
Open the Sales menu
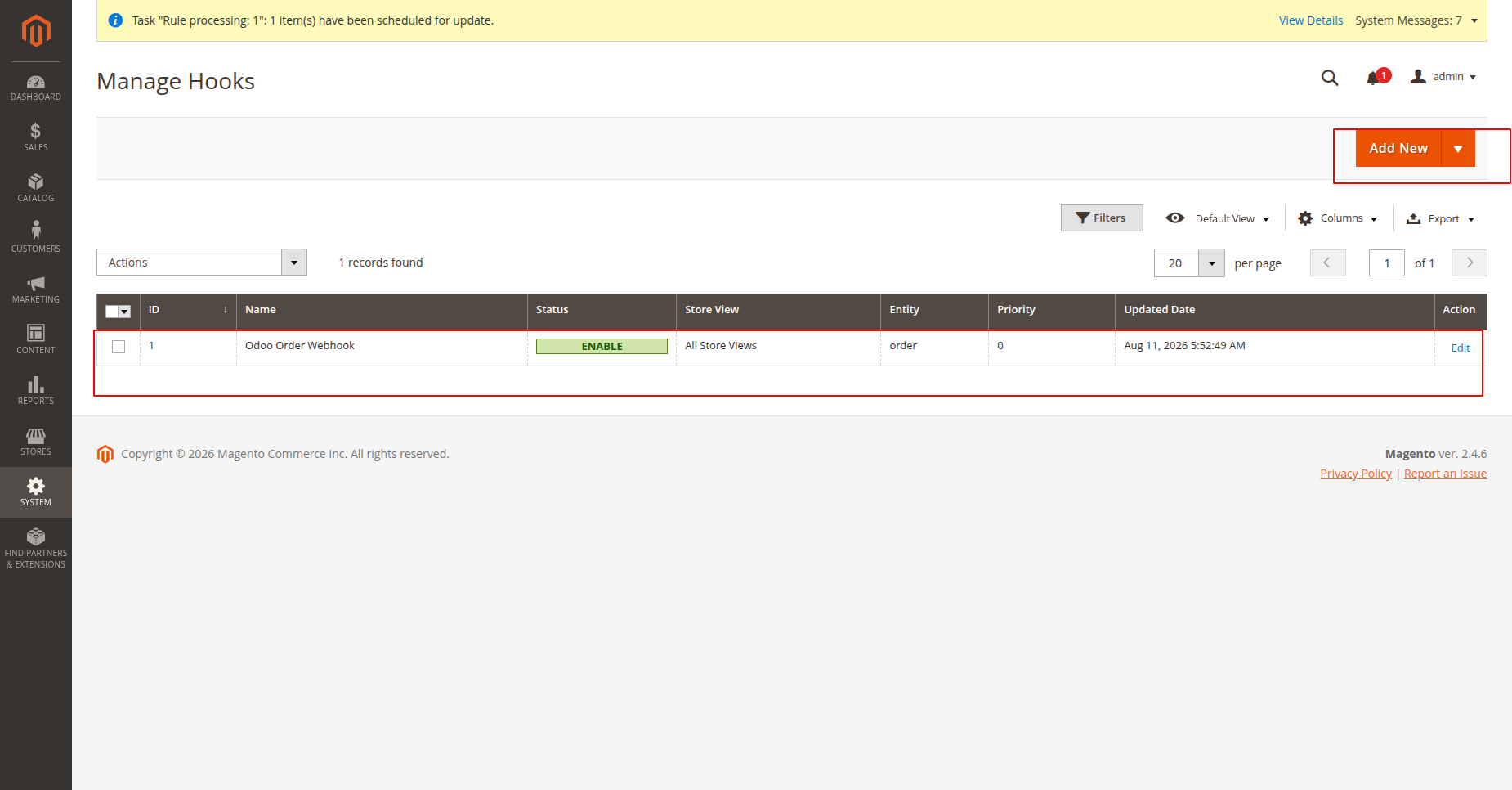(x=36, y=137)
